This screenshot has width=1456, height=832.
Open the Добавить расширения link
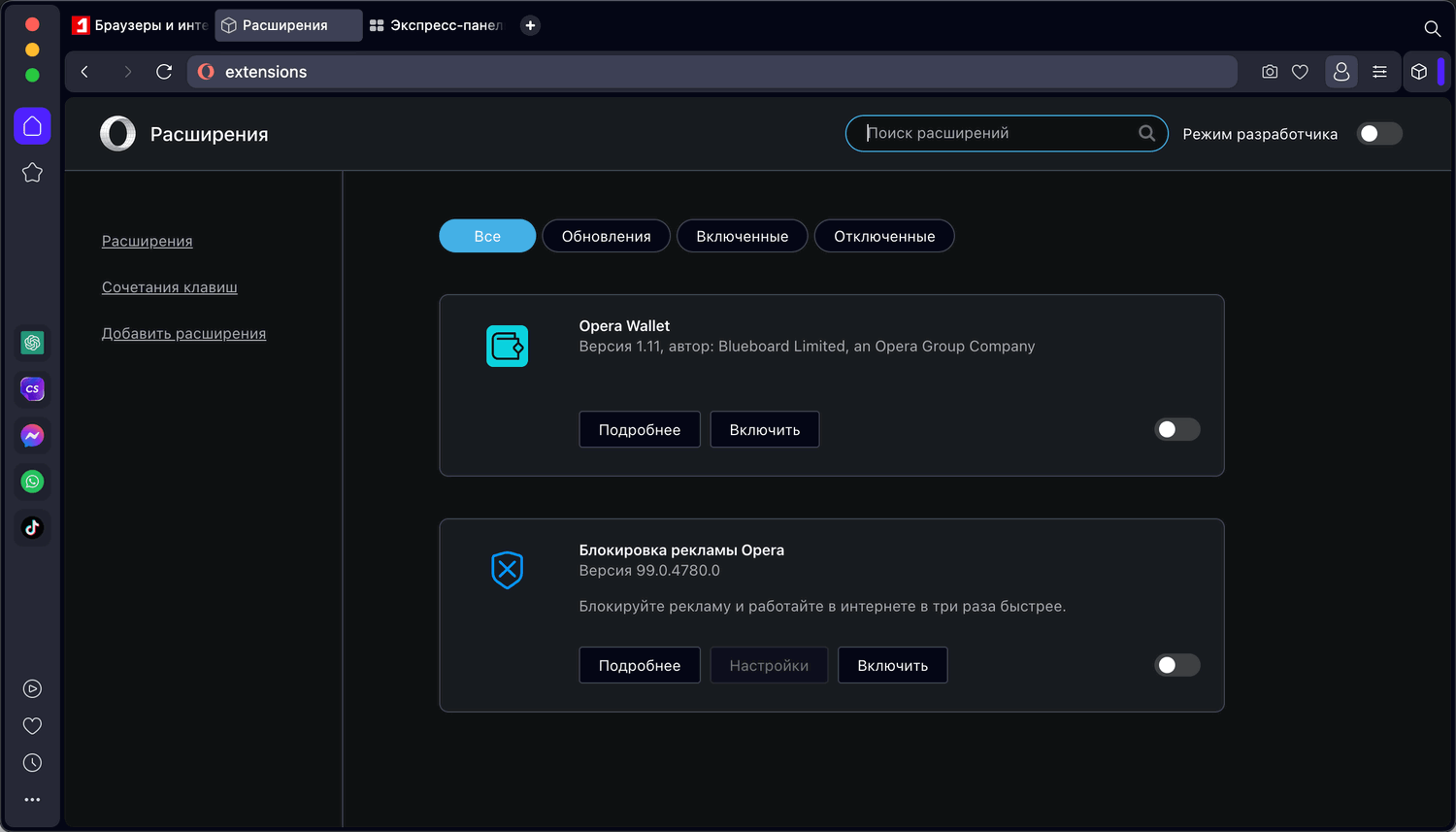[x=184, y=333]
